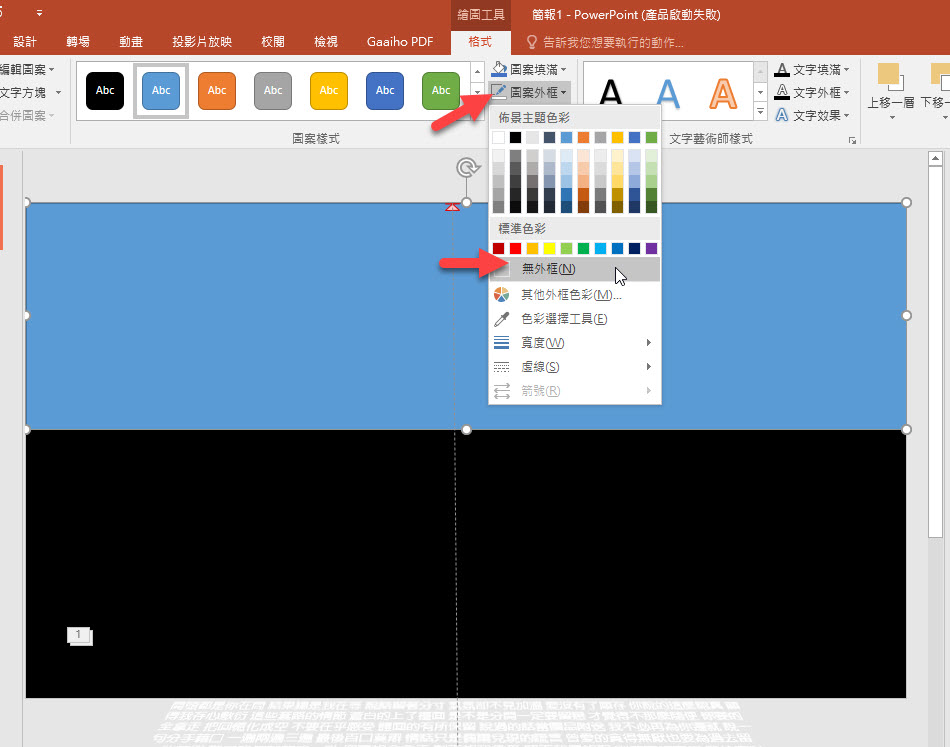Screen dimensions: 950x747
Task: Open the 校閱 ribbon tab
Action: coord(273,42)
